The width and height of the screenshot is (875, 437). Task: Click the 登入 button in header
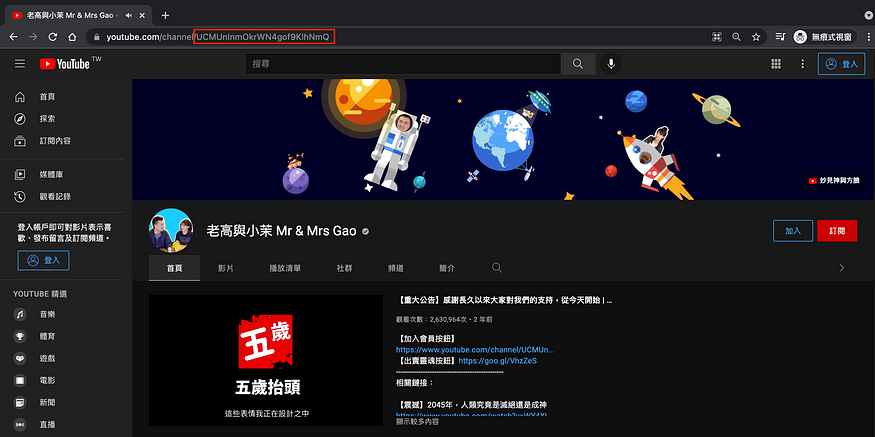(842, 64)
